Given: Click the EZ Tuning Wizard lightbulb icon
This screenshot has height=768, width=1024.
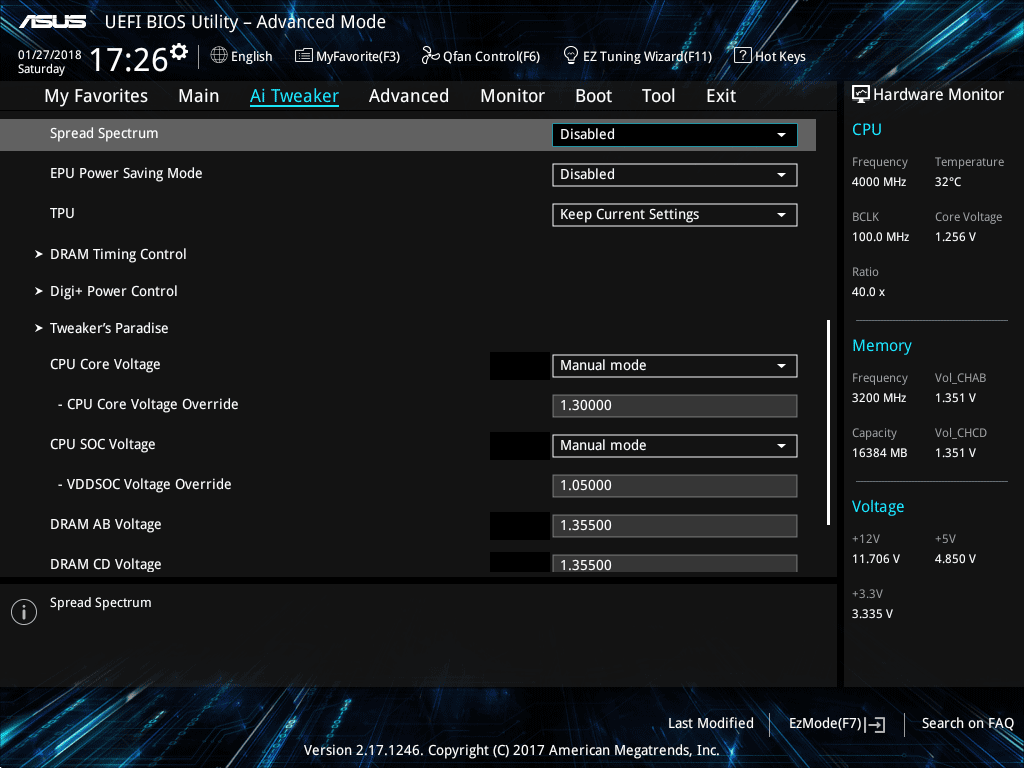Looking at the screenshot, I should pyautogui.click(x=571, y=56).
